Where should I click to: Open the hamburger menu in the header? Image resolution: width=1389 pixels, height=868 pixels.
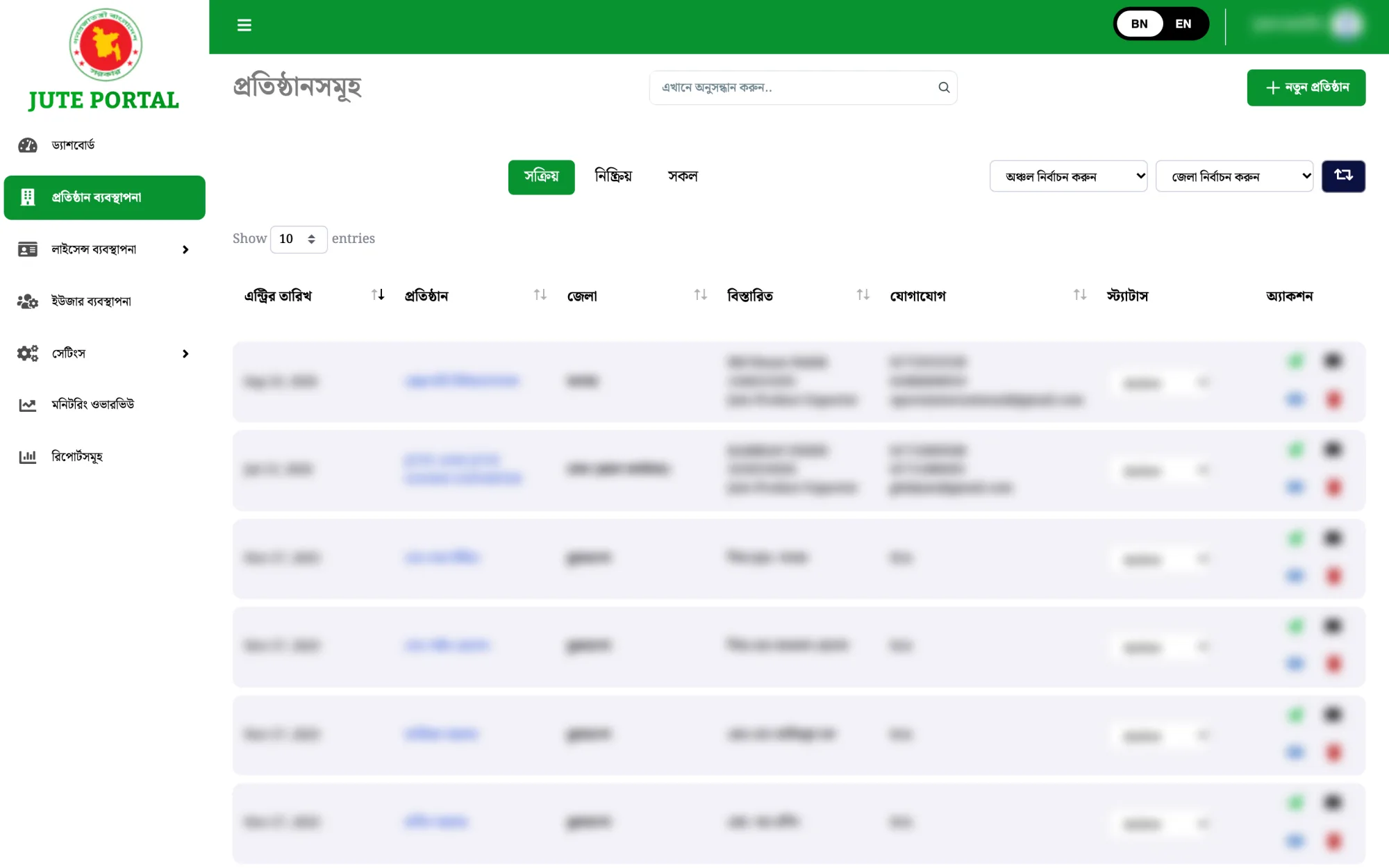244,25
